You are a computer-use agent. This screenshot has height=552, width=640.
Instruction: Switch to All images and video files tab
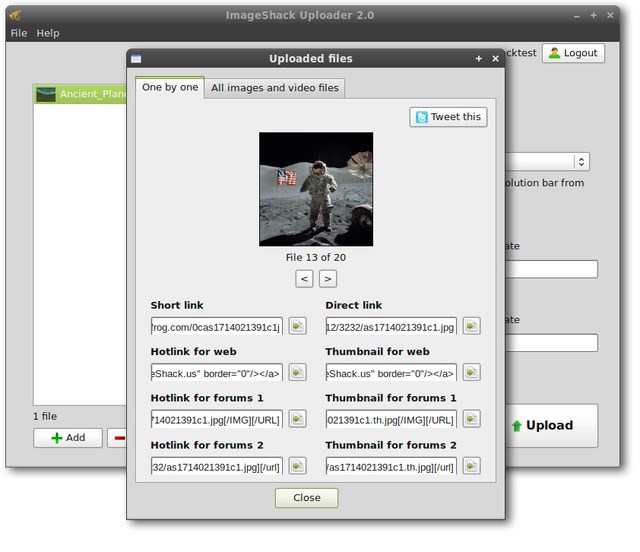[275, 88]
